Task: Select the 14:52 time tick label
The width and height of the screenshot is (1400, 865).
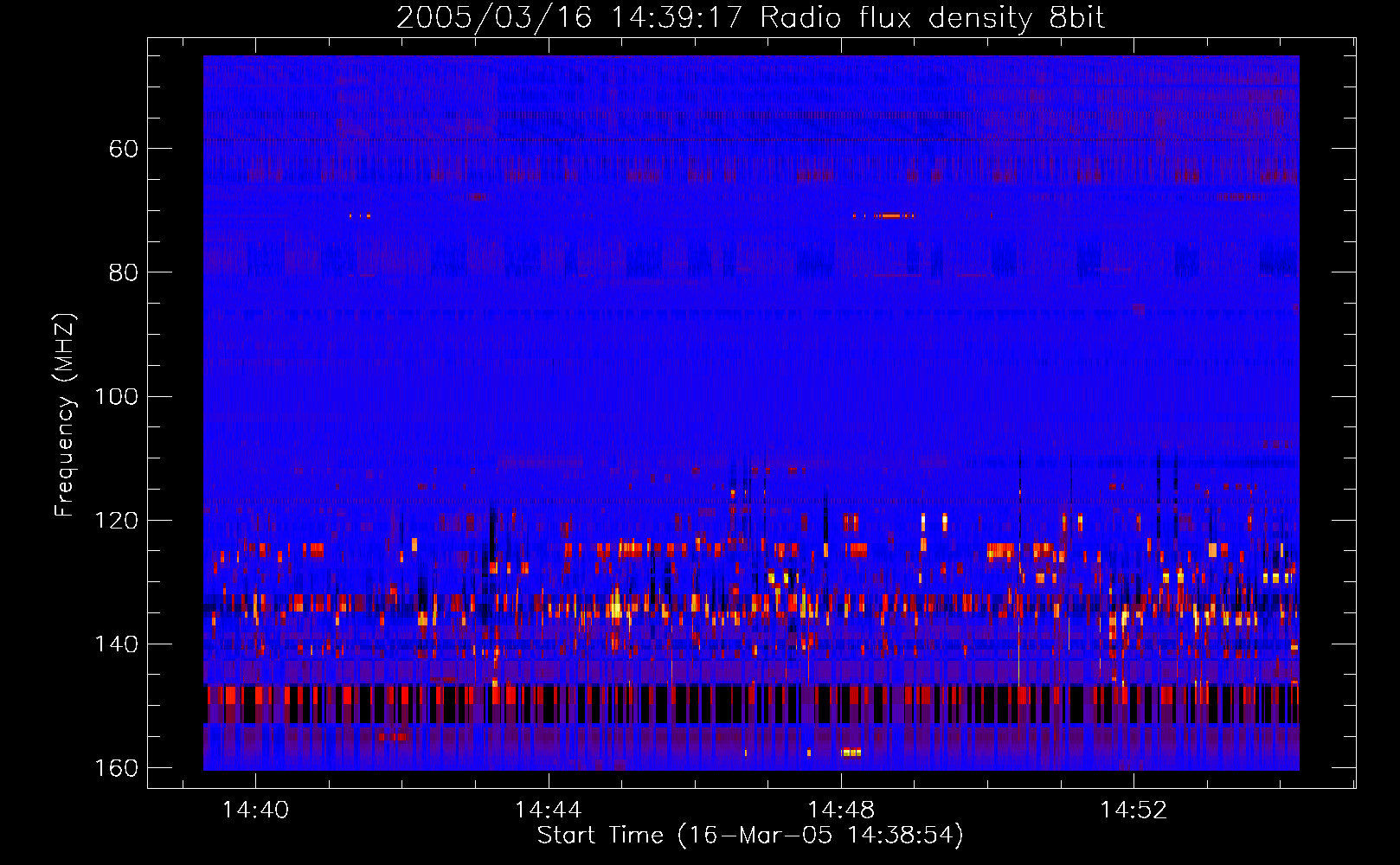Action: coord(1133,811)
